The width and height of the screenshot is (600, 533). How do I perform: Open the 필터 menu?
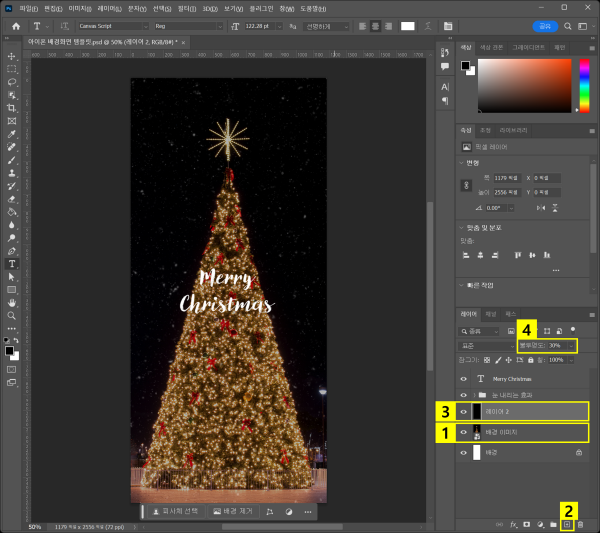pyautogui.click(x=187, y=8)
